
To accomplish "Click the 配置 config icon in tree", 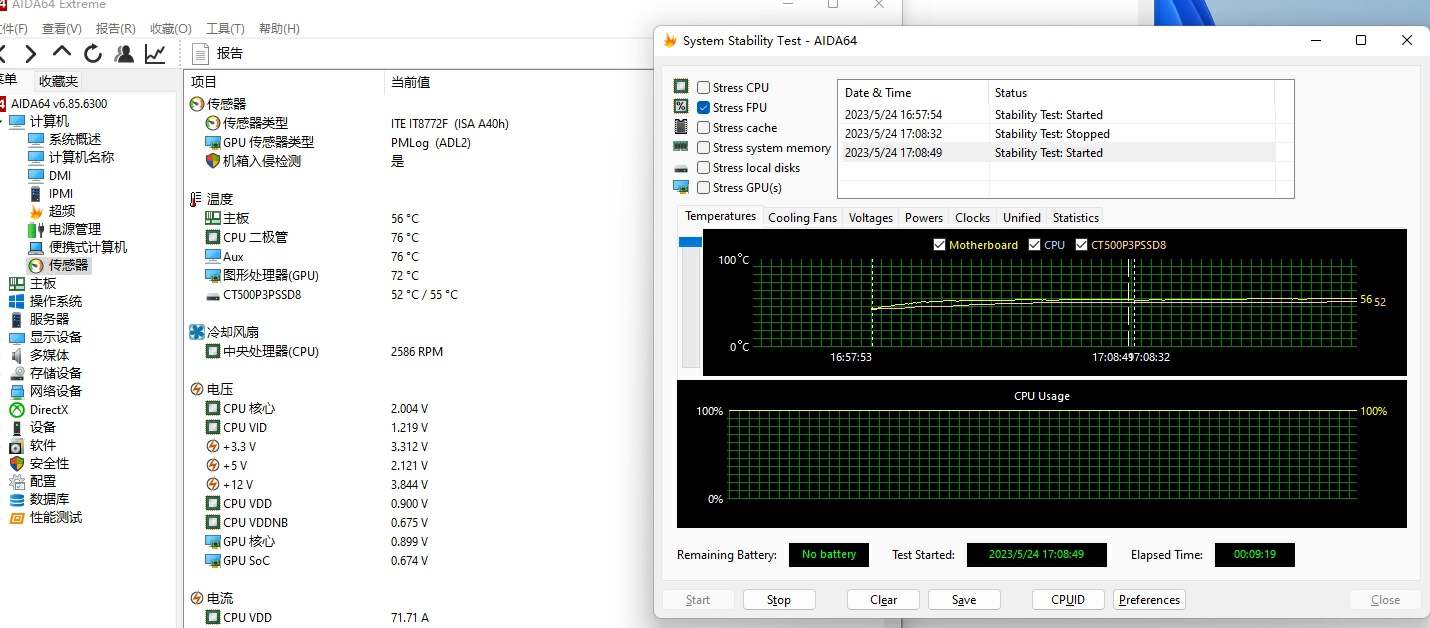I will tap(17, 481).
